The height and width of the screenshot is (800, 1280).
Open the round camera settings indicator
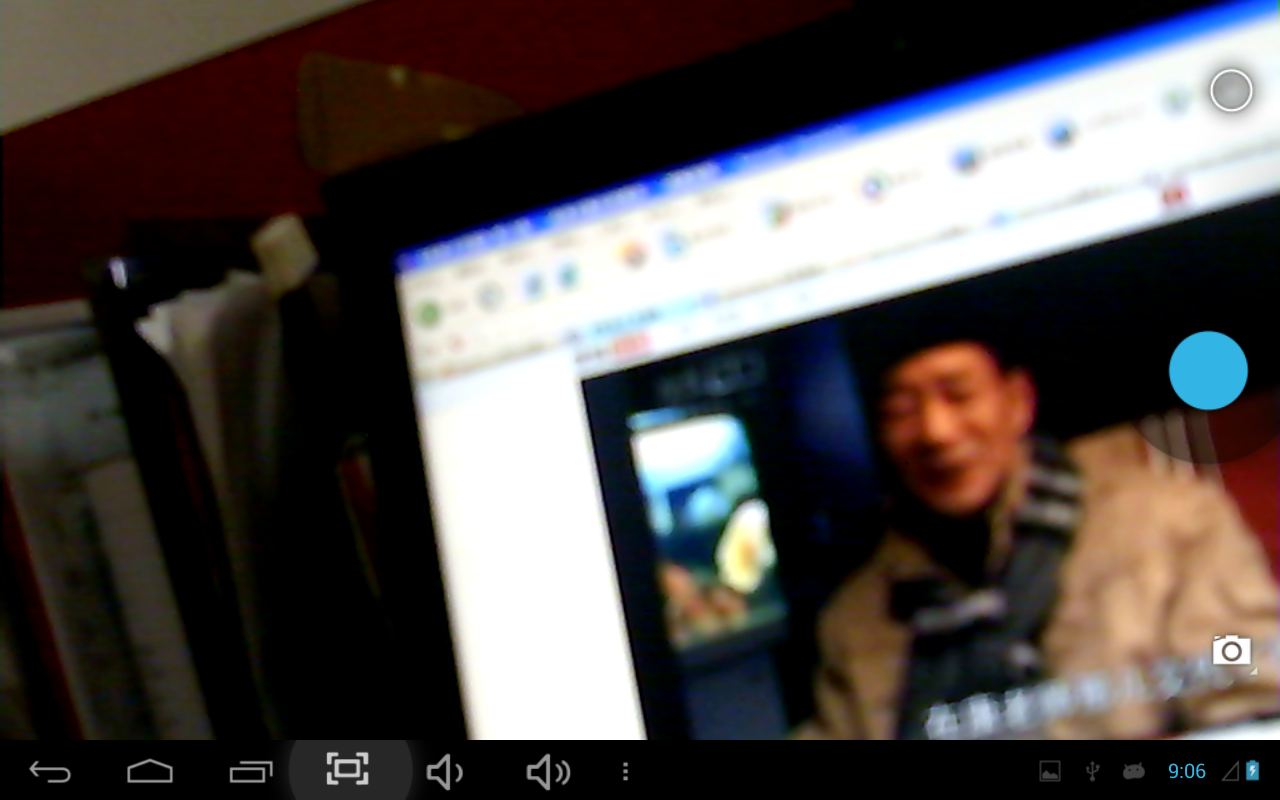tap(1231, 91)
